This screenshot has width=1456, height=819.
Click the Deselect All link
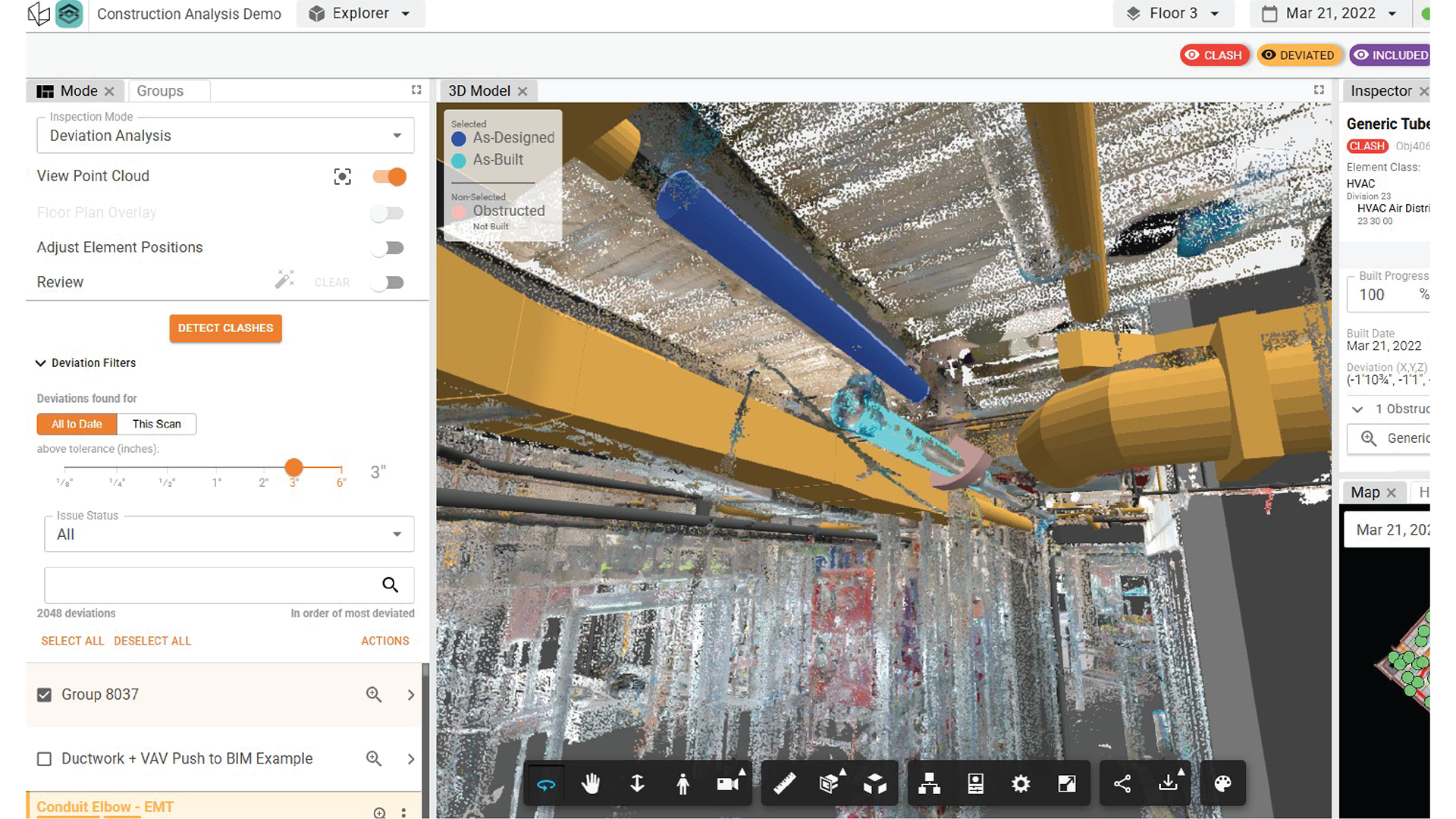tap(152, 641)
